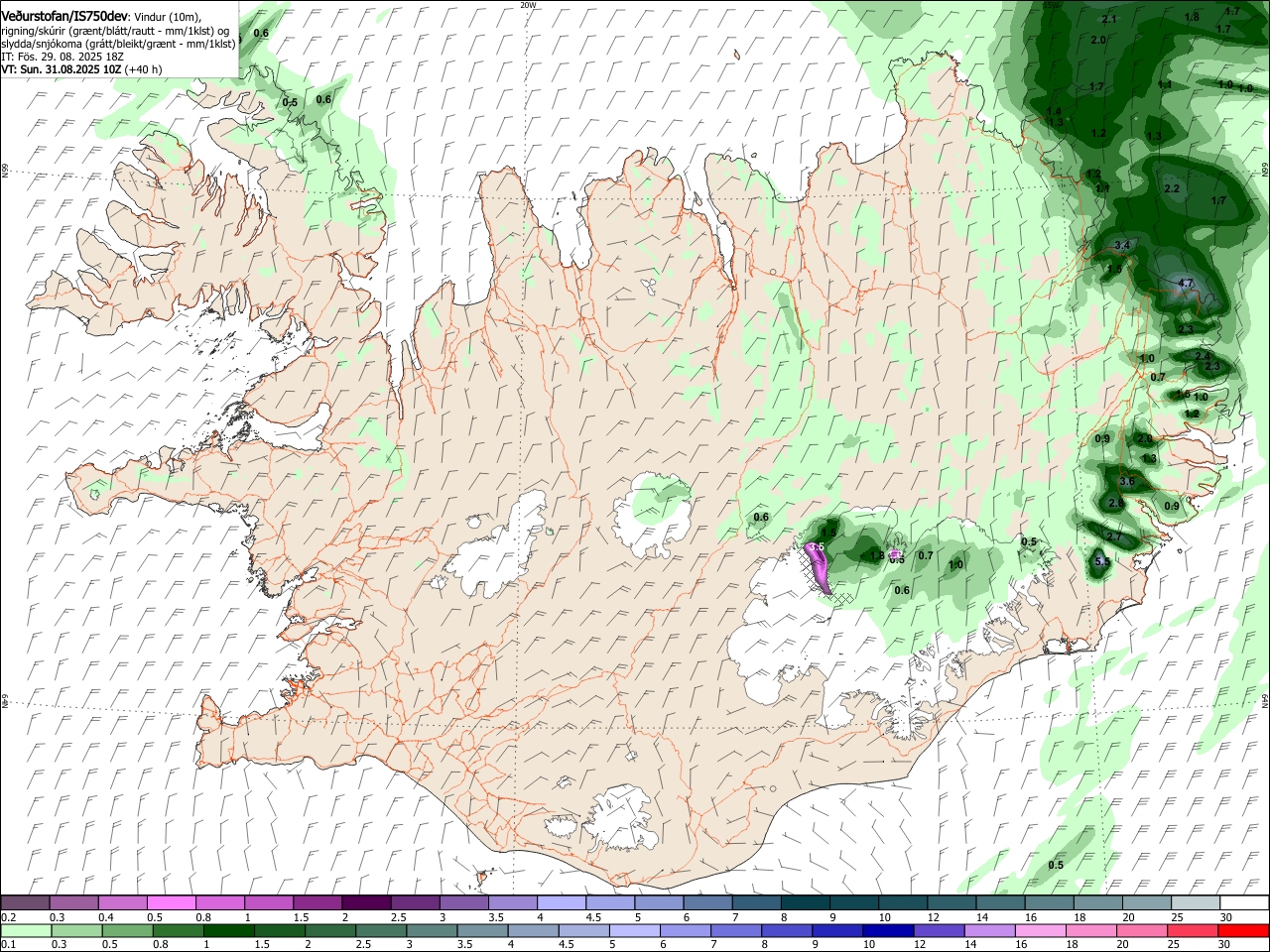The width and height of the screenshot is (1270, 952).
Task: Click the '(+40 h)' forecast offset text
Action: 143,69
